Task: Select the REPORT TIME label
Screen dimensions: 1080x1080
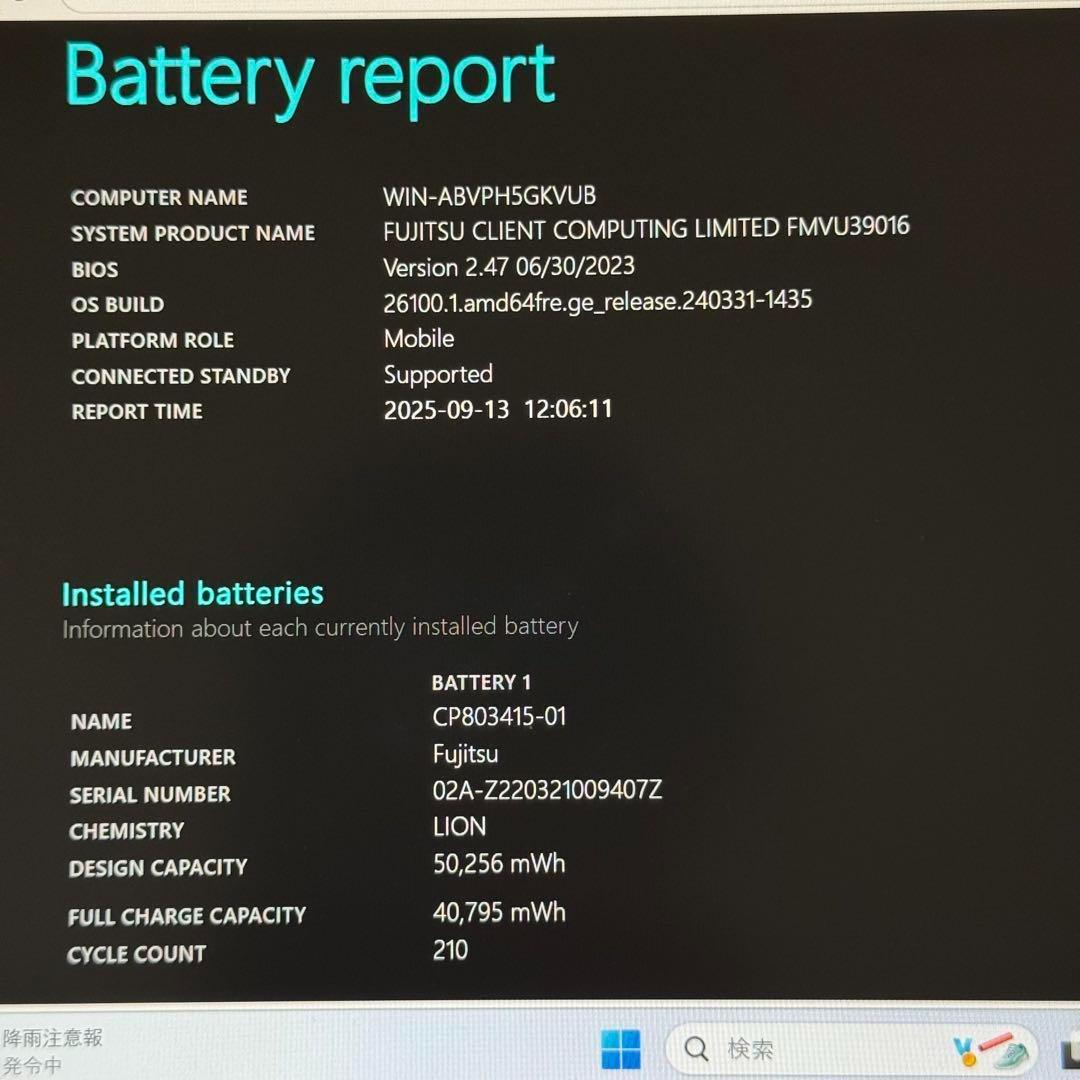Action: pos(137,412)
